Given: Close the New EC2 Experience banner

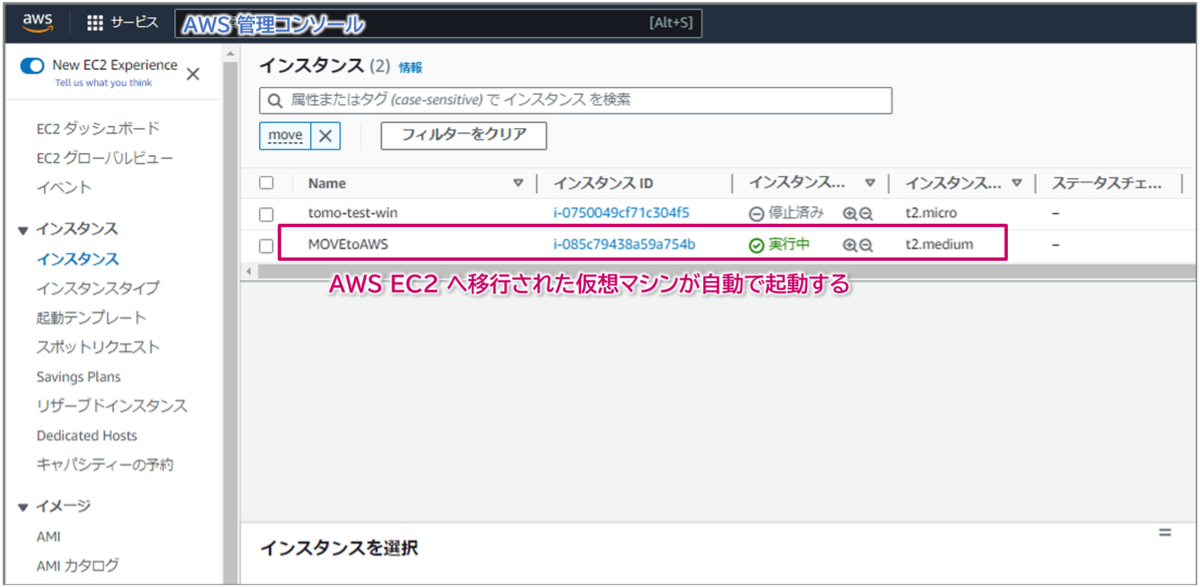Looking at the screenshot, I should click(x=193, y=73).
